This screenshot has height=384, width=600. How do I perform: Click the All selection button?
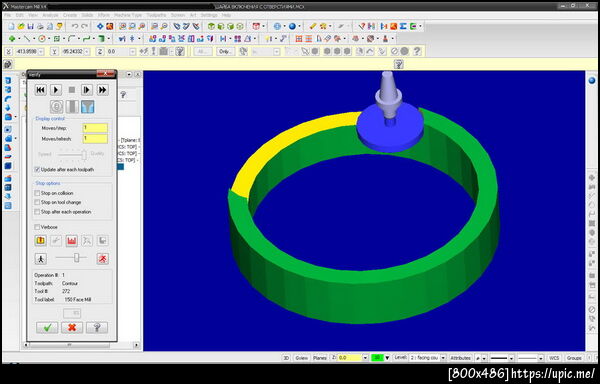click(x=203, y=51)
